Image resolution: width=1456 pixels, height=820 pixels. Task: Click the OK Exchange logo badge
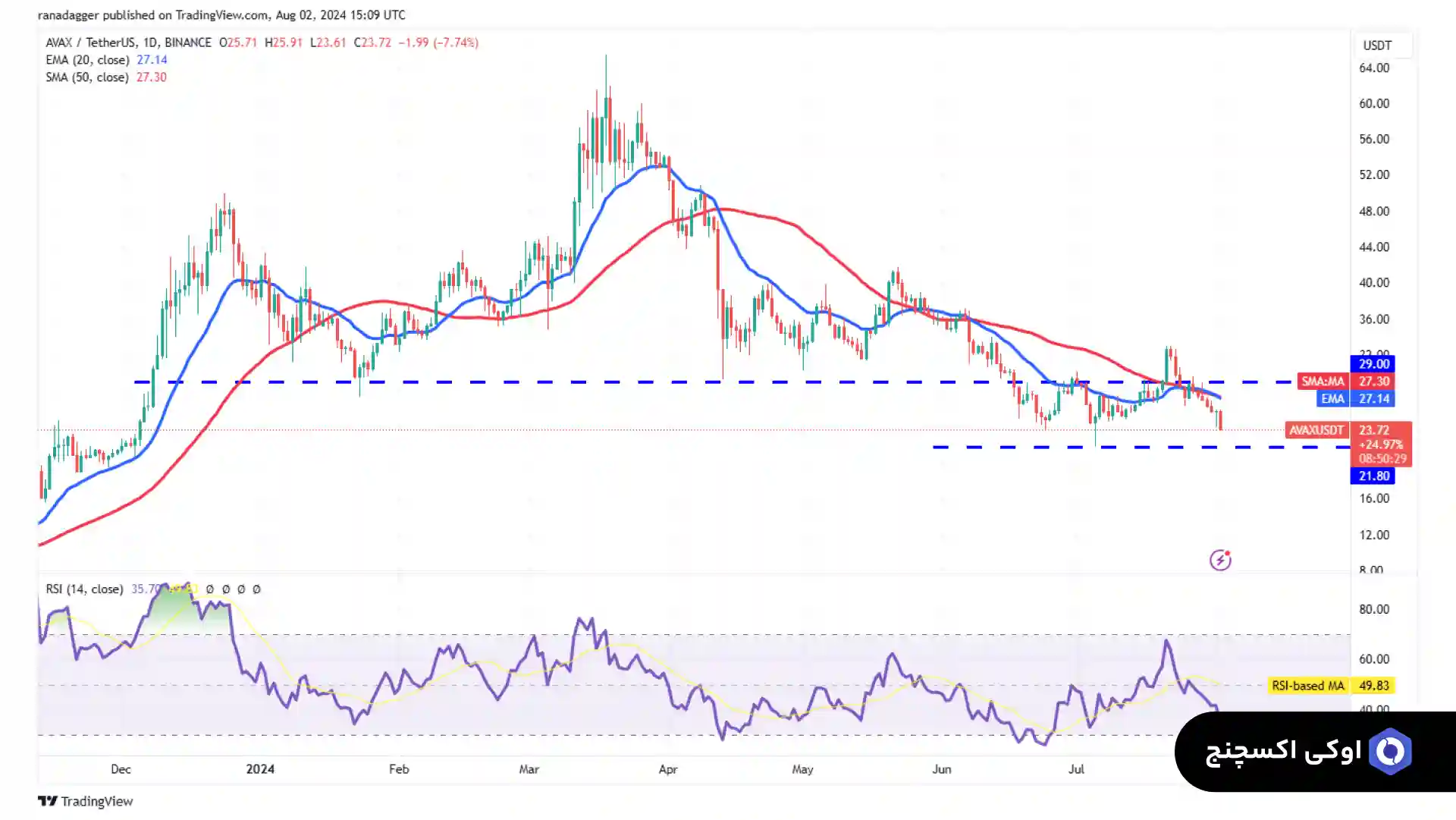click(1315, 751)
